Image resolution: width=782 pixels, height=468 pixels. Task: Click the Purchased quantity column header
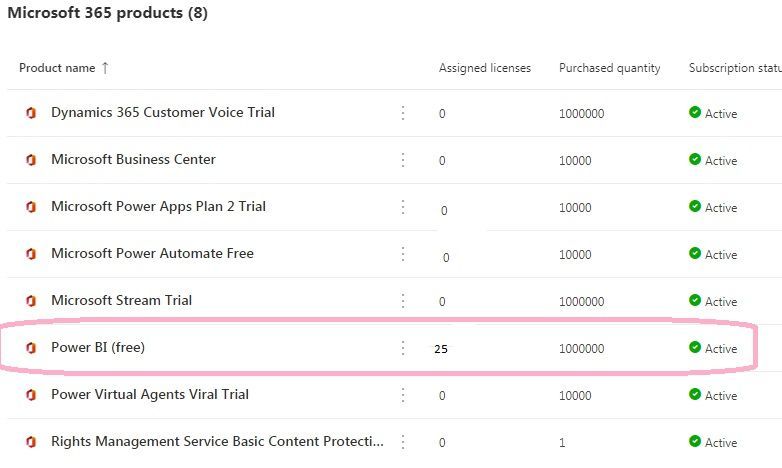(609, 68)
